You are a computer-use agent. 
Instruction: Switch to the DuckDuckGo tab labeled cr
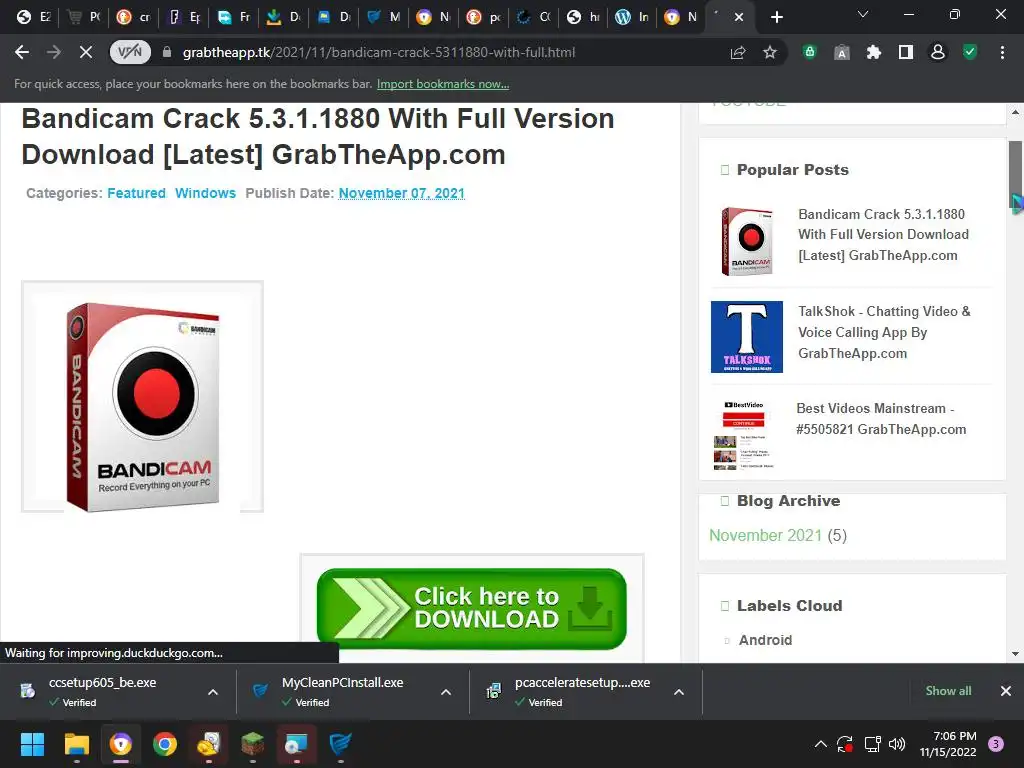(134, 18)
